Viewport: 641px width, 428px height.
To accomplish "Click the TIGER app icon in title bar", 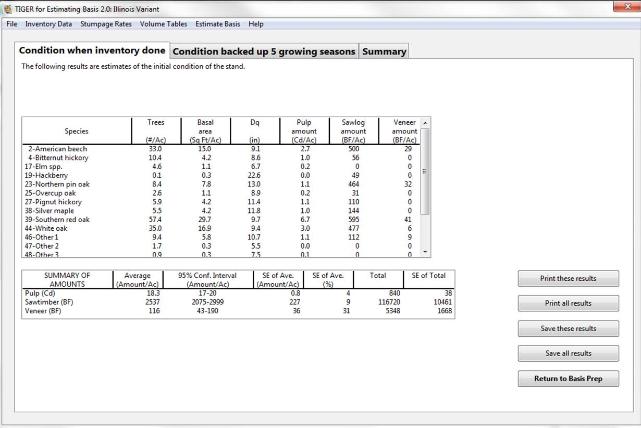I will 7,7.
